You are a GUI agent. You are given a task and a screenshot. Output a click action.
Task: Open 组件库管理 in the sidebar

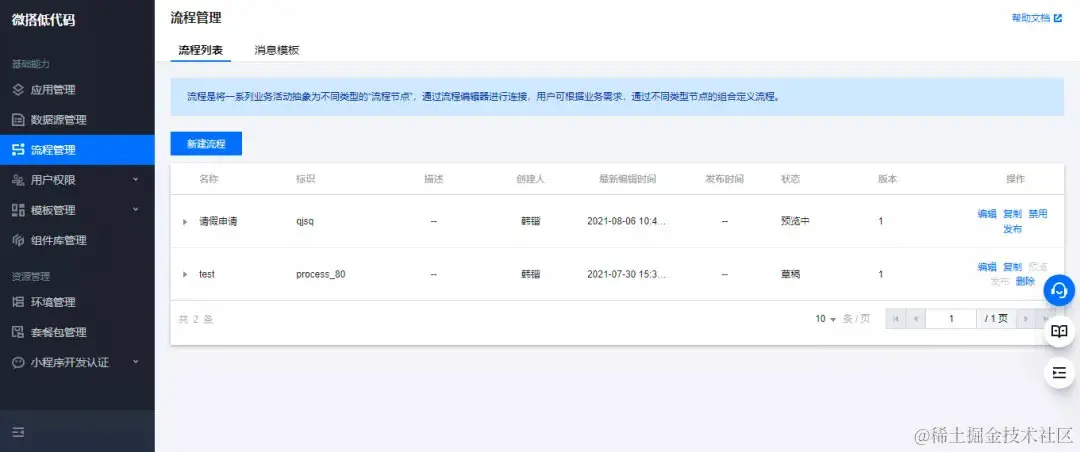pyautogui.click(x=77, y=240)
